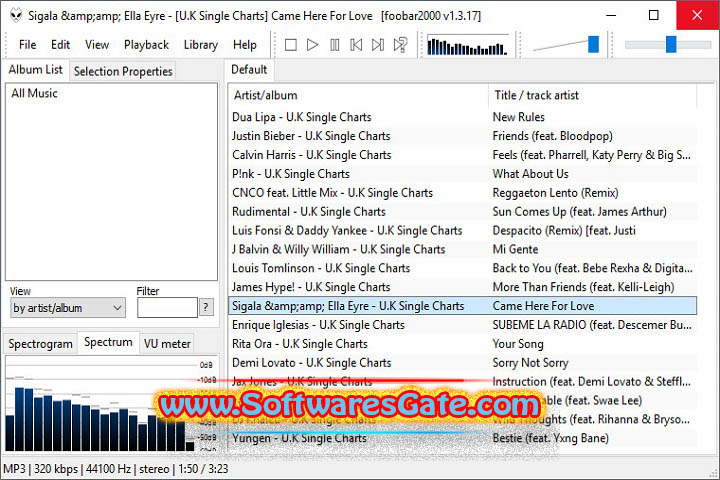This screenshot has width=720, height=480.
Task: Select the Default playlist tab
Action: [249, 70]
